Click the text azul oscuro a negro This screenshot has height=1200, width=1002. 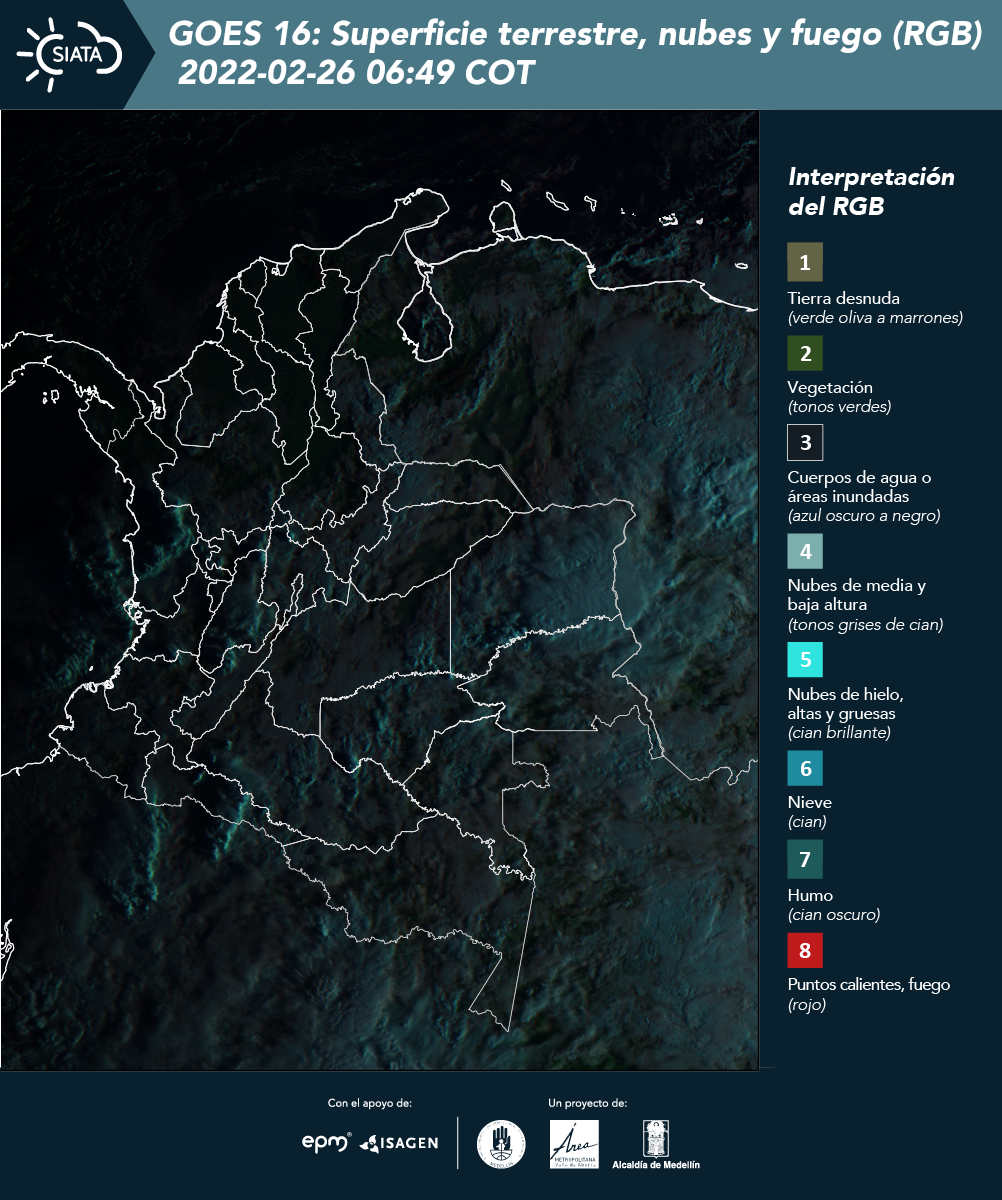[x=864, y=516]
